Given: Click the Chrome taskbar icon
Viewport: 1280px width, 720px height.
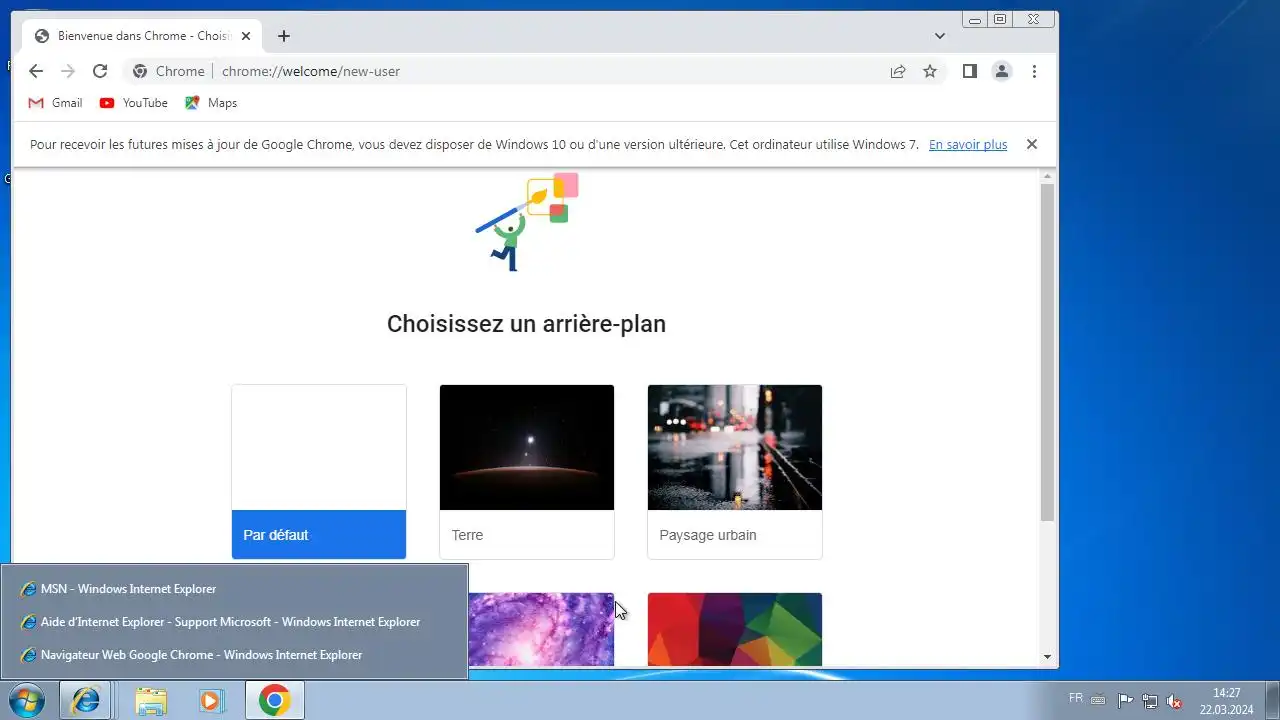Looking at the screenshot, I should (275, 700).
